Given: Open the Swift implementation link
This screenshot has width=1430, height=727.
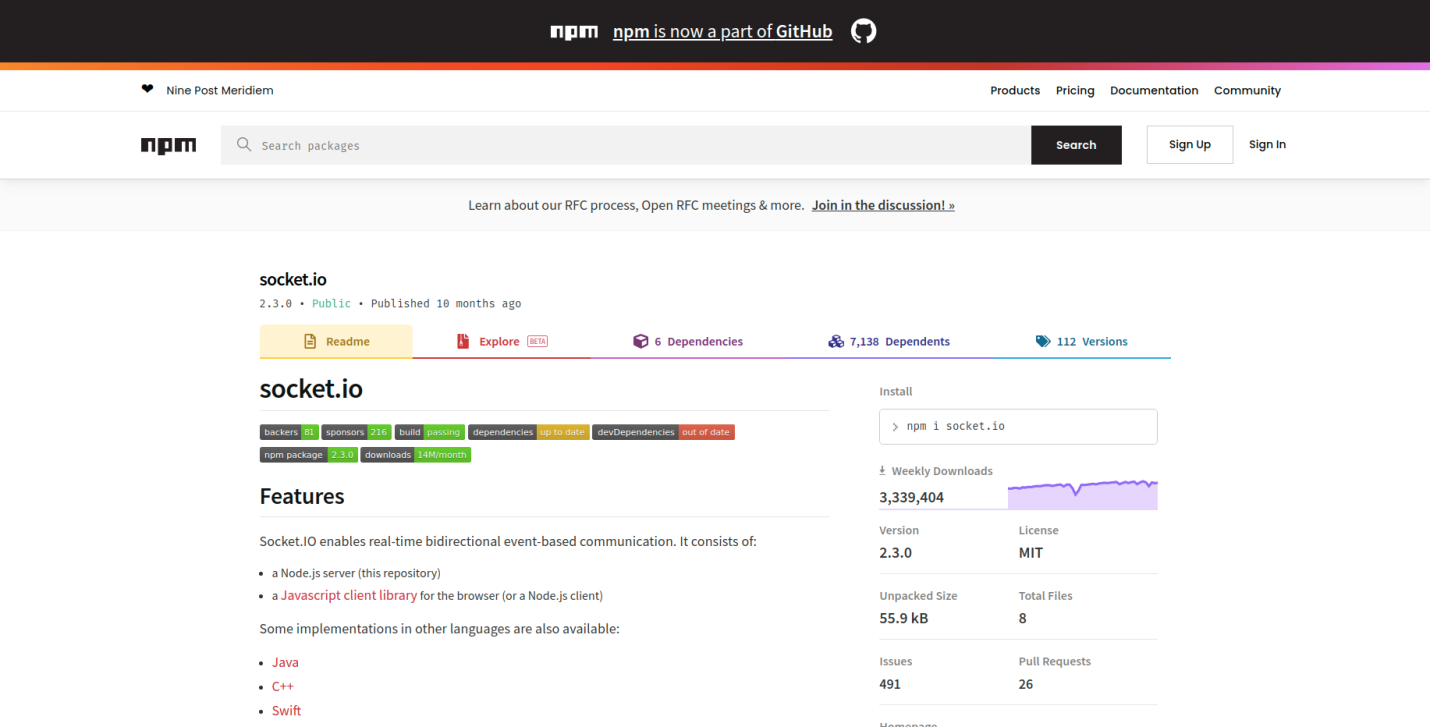Looking at the screenshot, I should (x=286, y=710).
